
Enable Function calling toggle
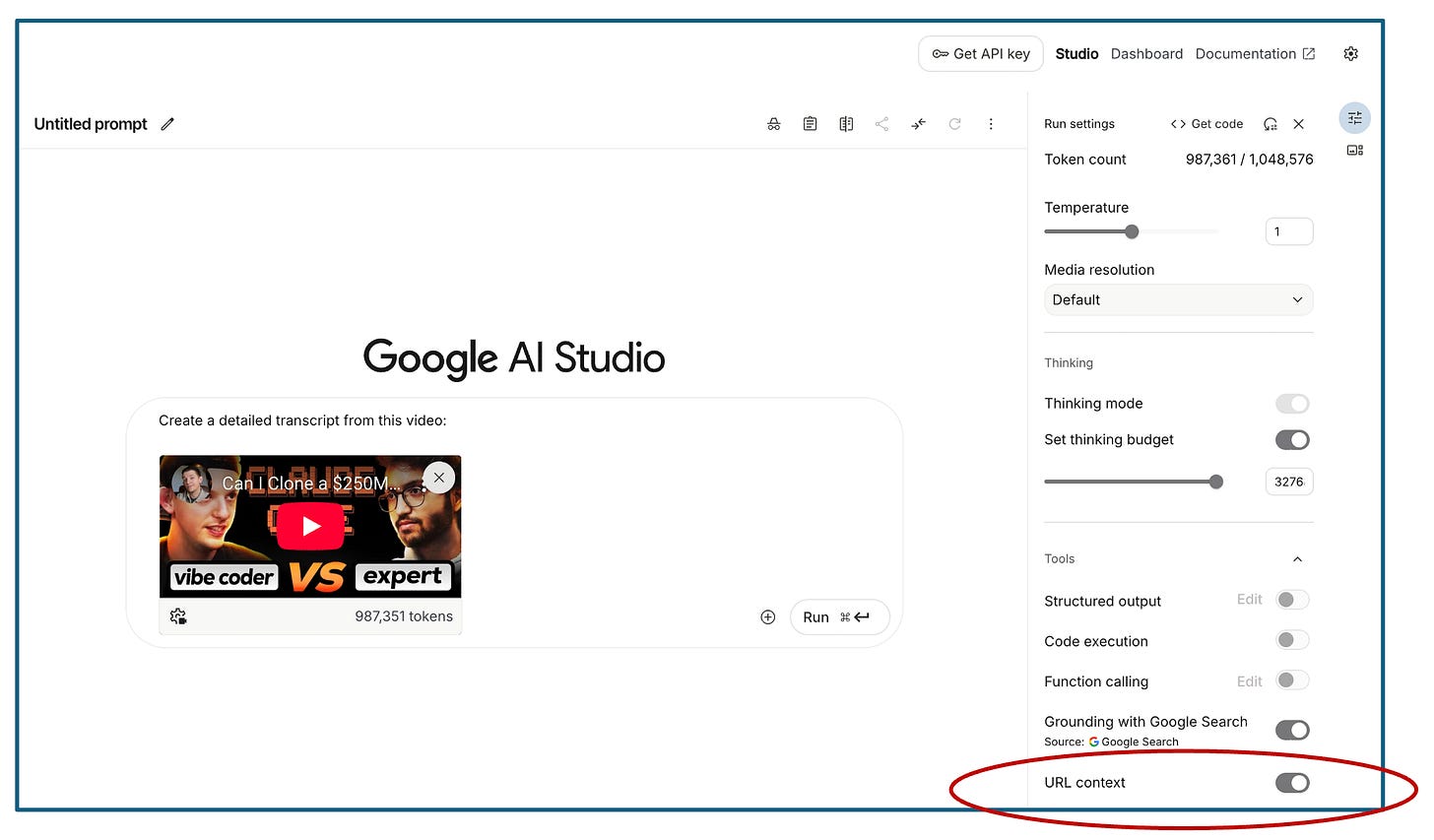(x=1292, y=680)
